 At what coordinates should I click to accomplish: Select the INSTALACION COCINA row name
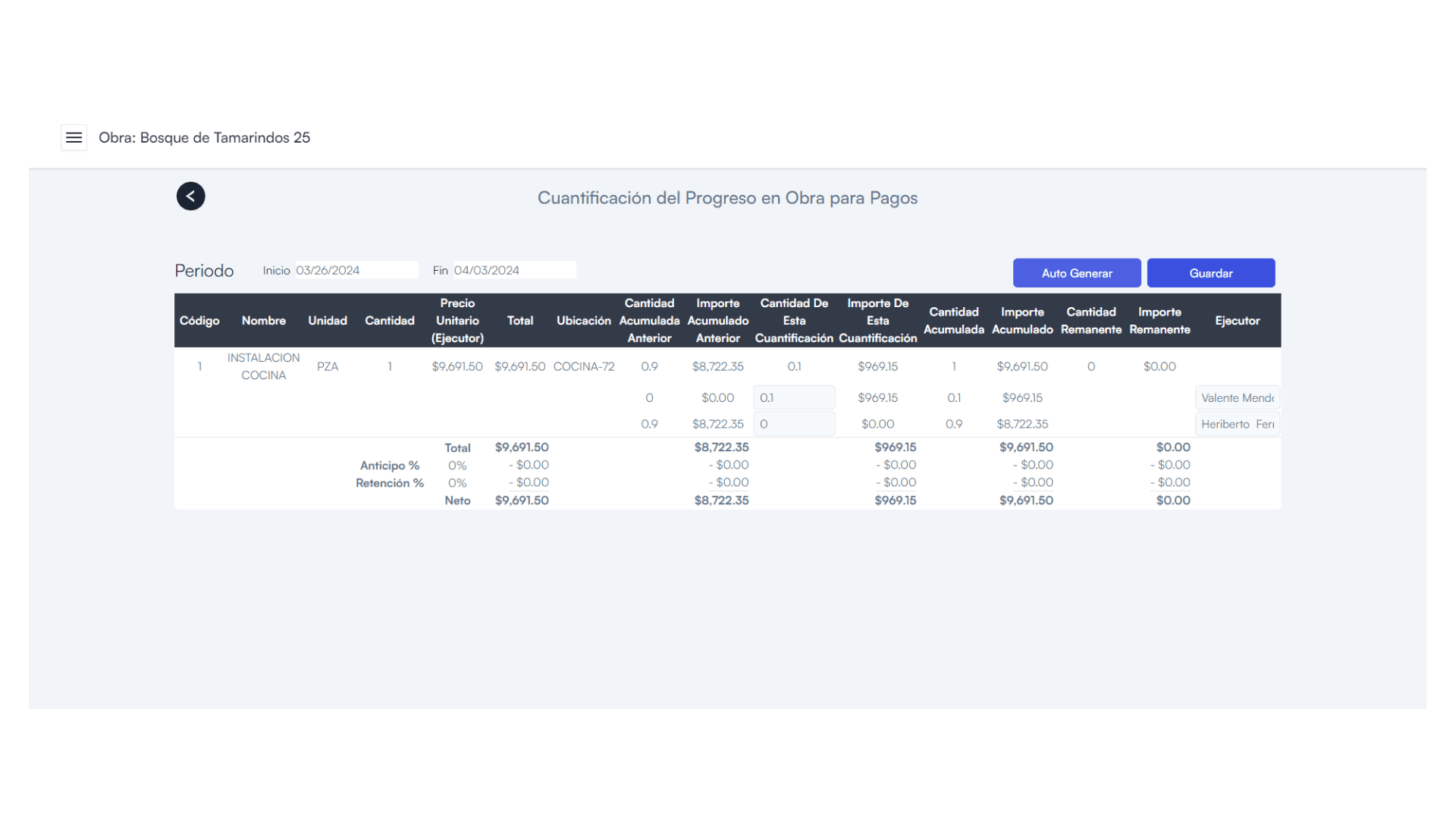coord(263,366)
